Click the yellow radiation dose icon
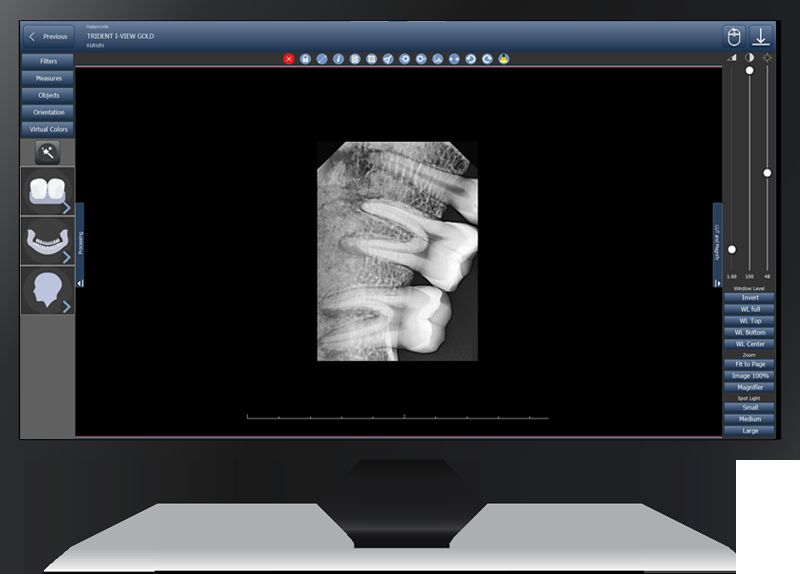 (x=504, y=59)
